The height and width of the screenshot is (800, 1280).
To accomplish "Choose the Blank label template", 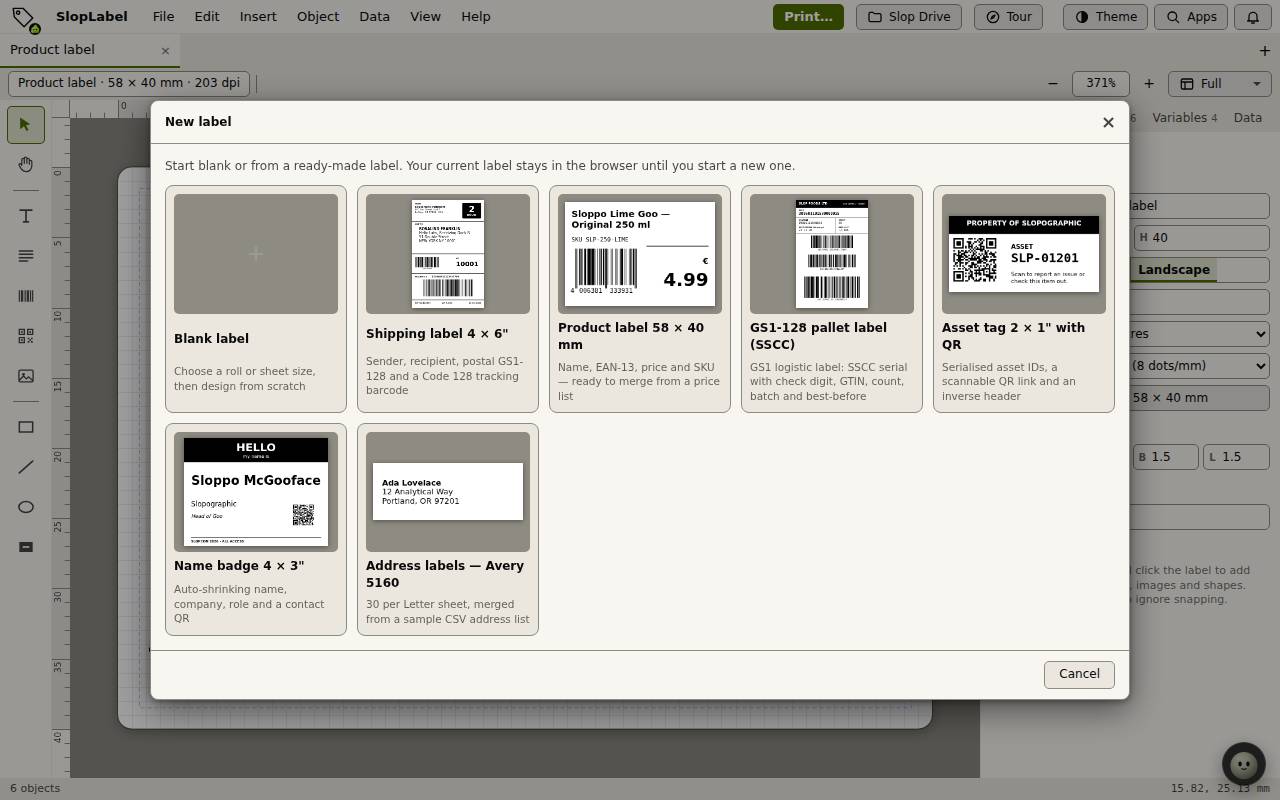I will pyautogui.click(x=256, y=299).
